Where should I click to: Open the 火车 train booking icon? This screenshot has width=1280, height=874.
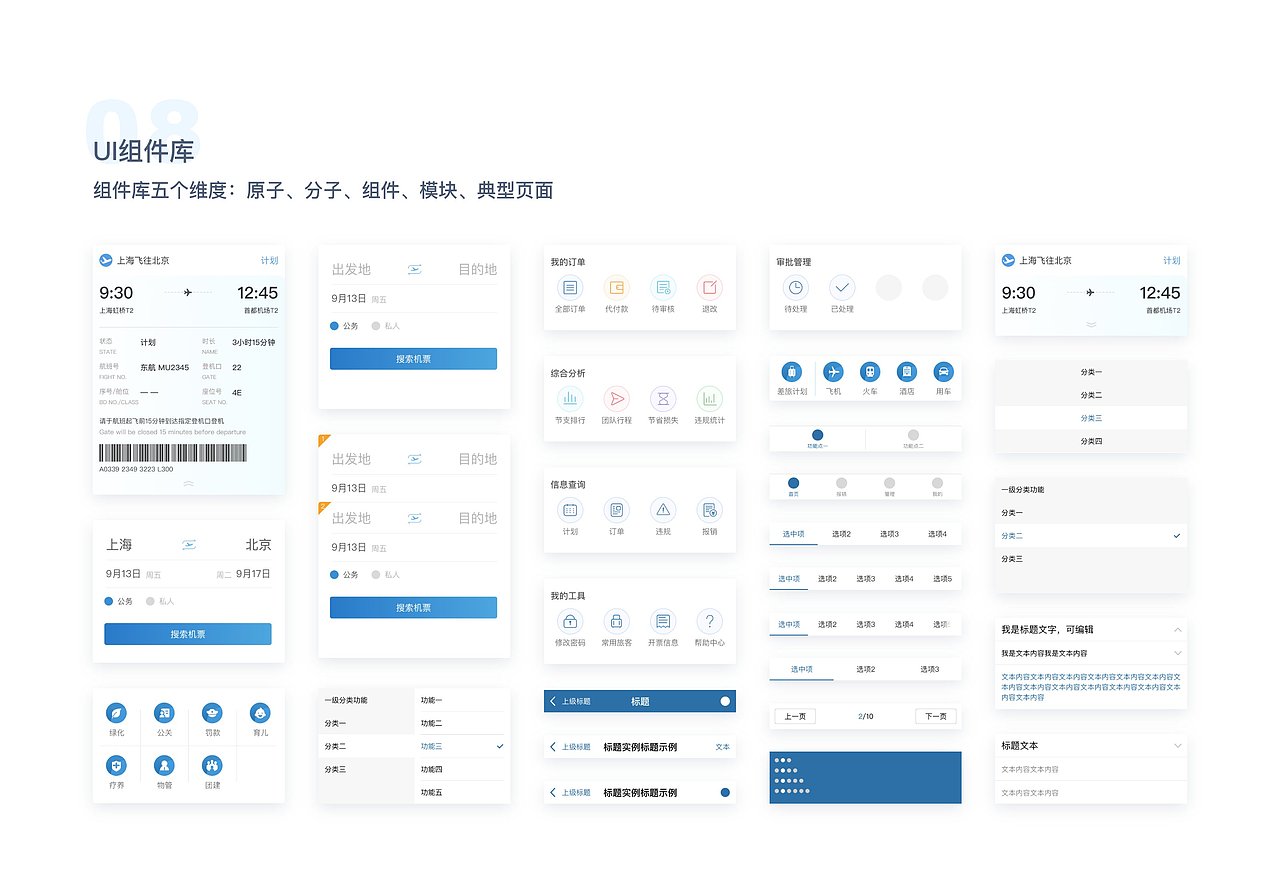(870, 372)
